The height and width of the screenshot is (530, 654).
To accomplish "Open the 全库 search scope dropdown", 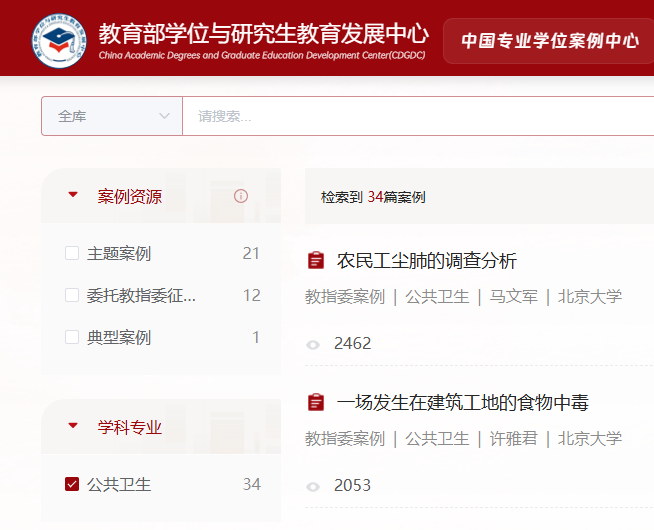I will [112, 116].
